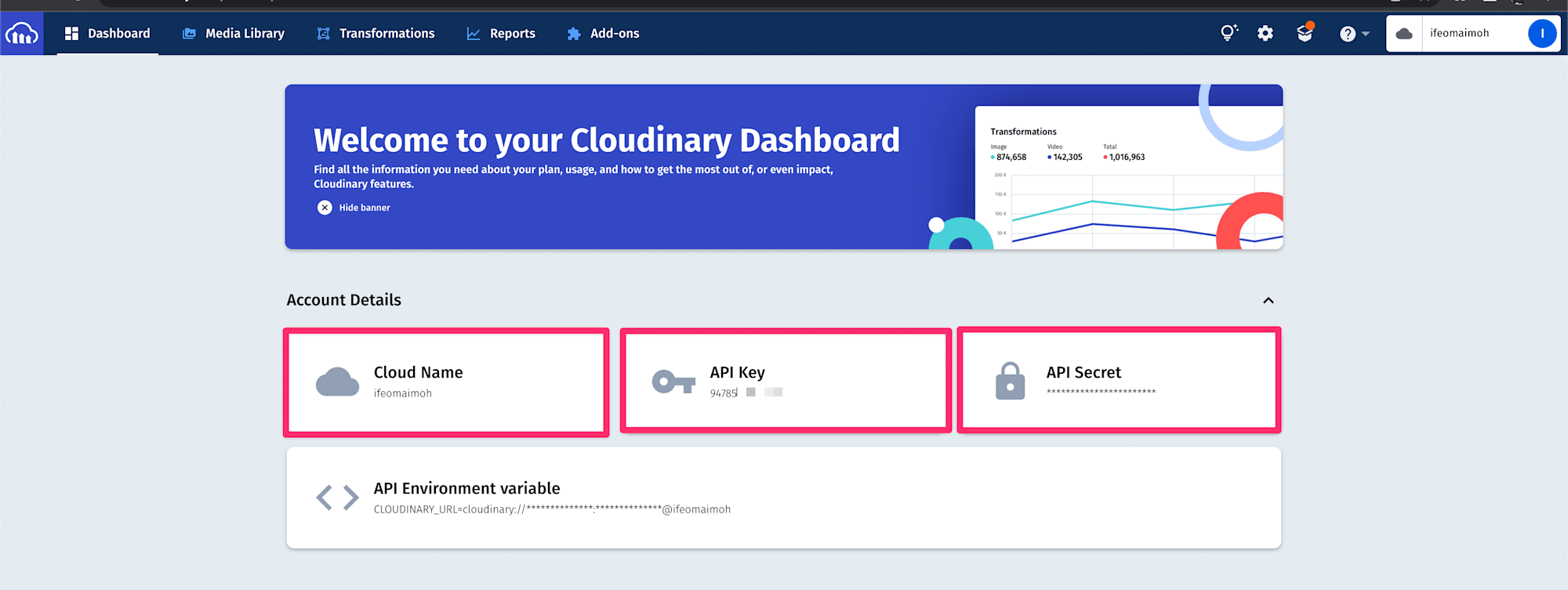Viewport: 1568px width, 590px height.
Task: Click the Dashboard grid icon
Action: pos(71,34)
